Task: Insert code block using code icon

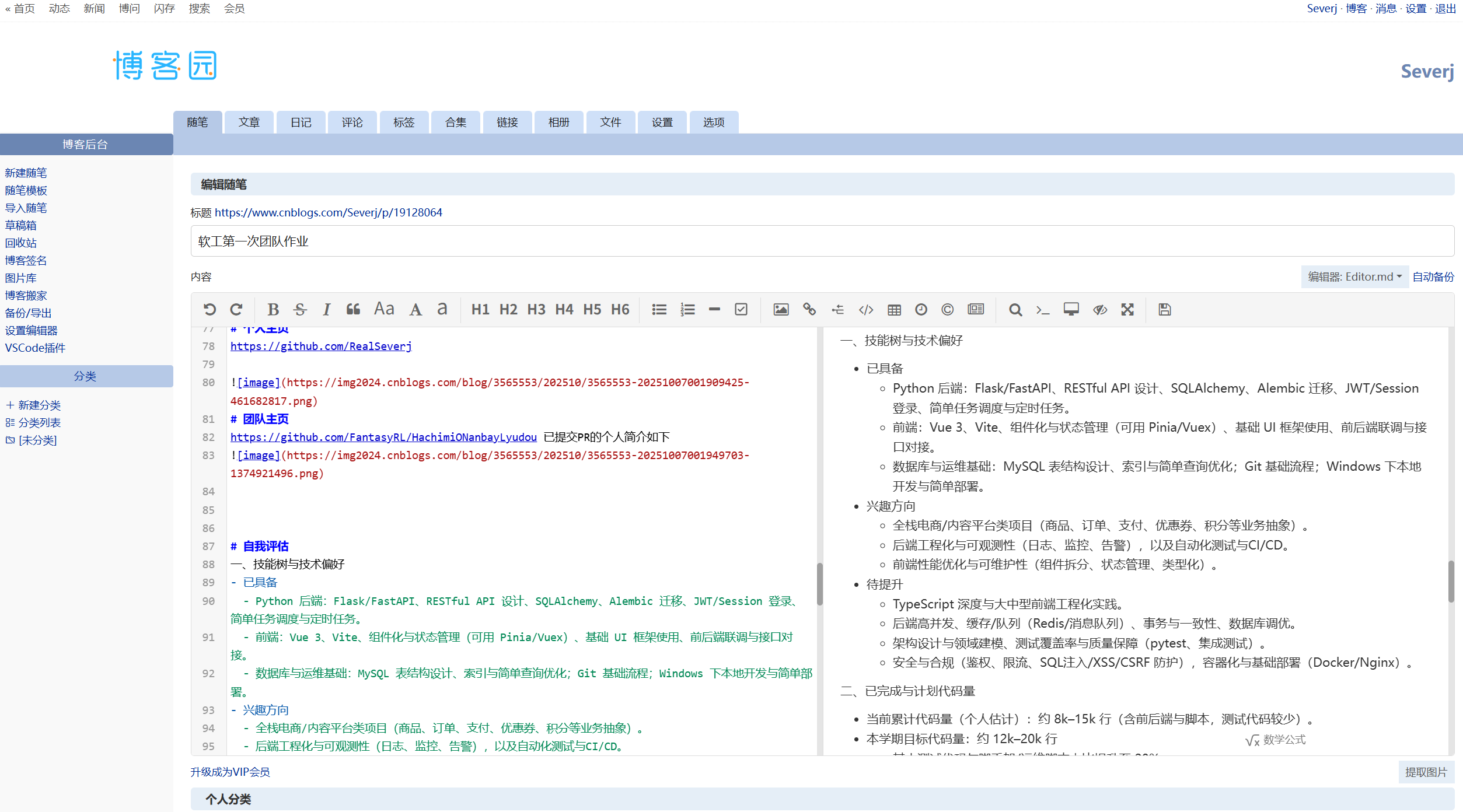Action: tap(866, 310)
